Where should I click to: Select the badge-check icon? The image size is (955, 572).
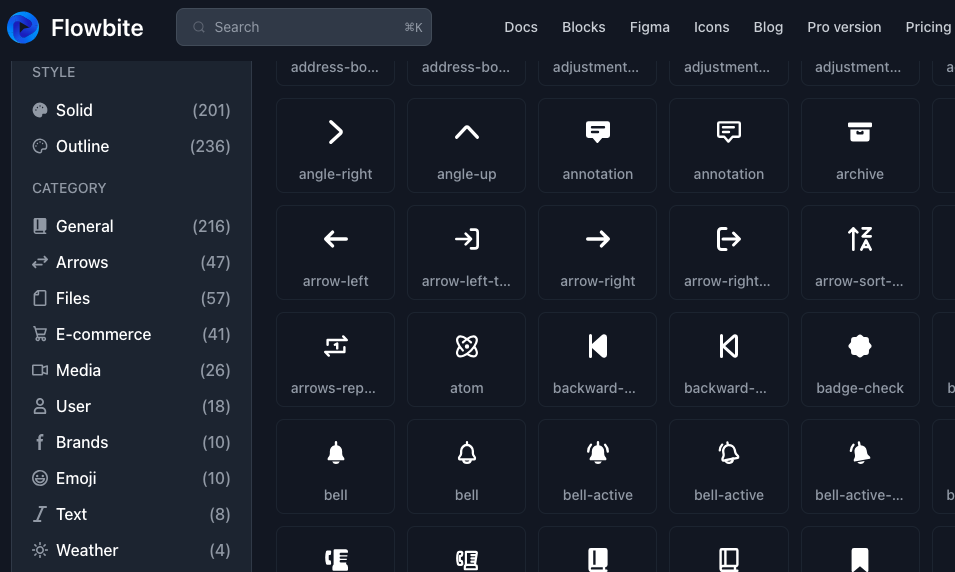click(x=859, y=359)
